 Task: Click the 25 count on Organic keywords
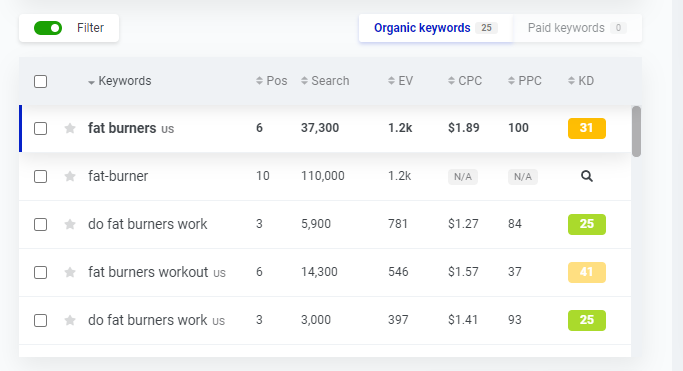click(x=487, y=28)
